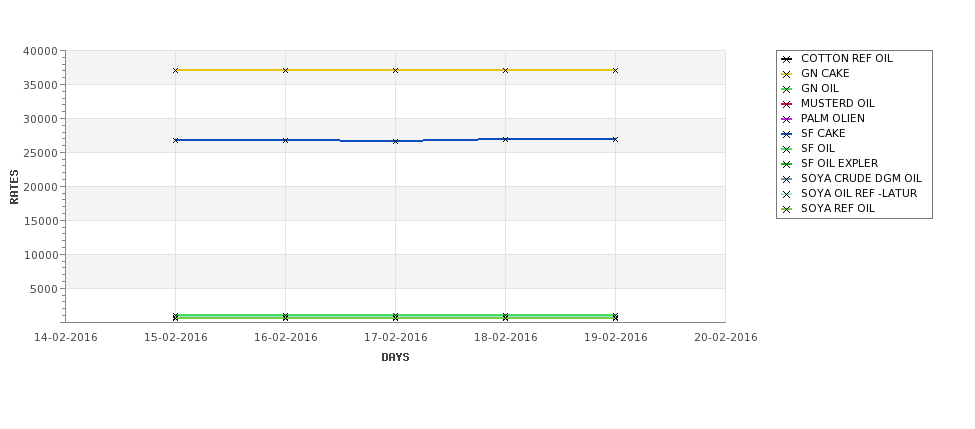Click SF CAKE data point on 17-02-2016

coord(395,141)
